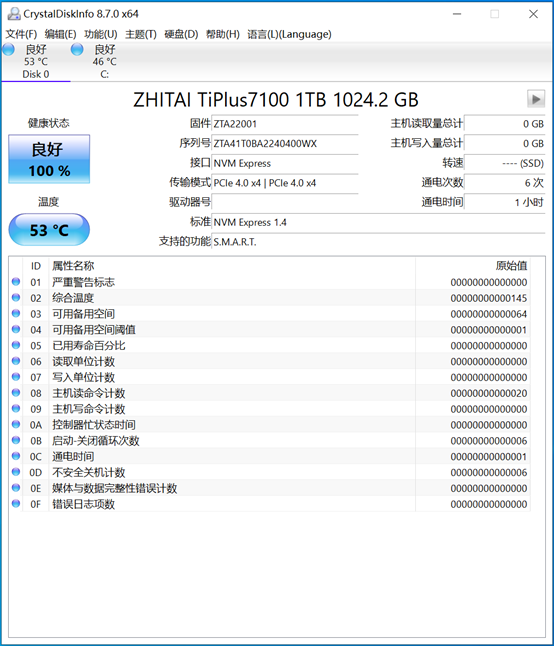Click the status dot for 综合温度 row
This screenshot has height=646, width=554.
click(x=16, y=297)
